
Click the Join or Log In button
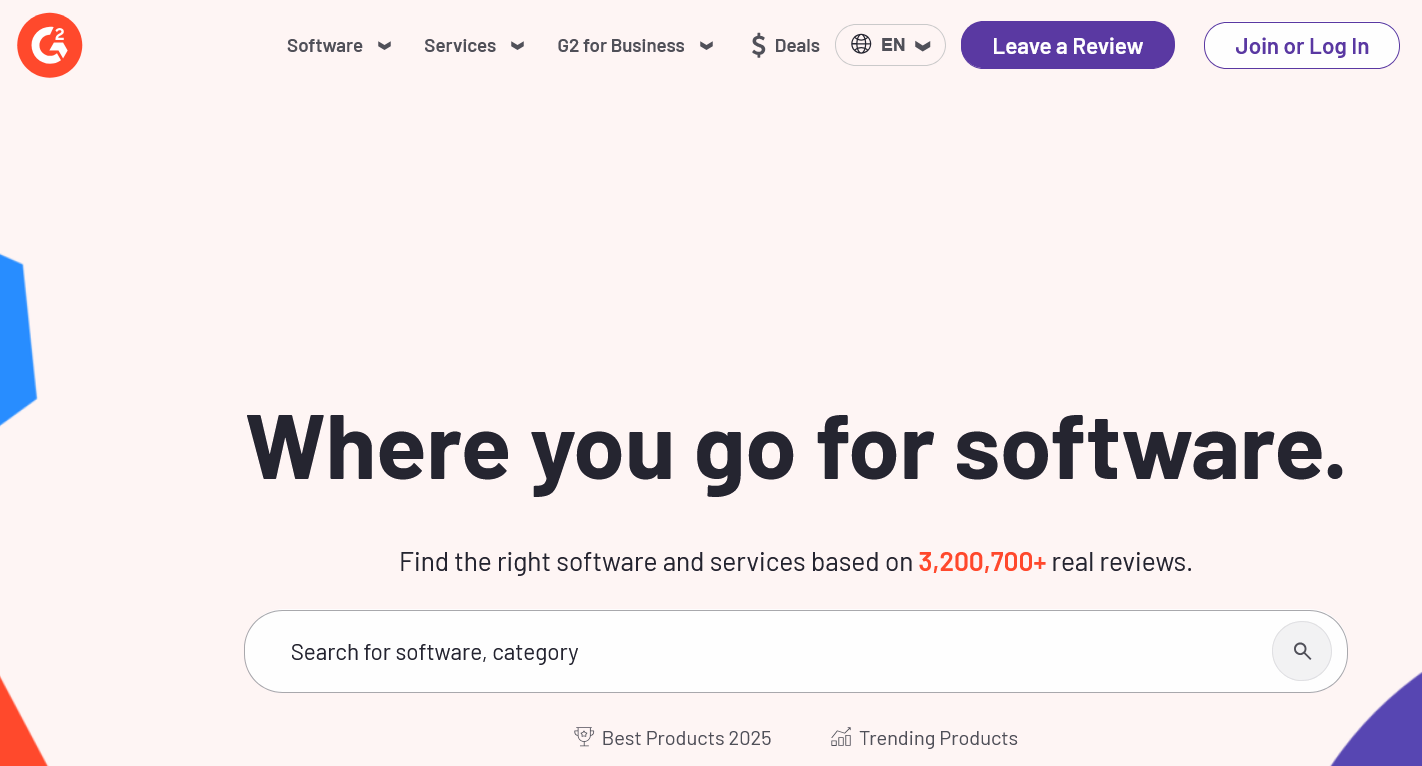1302,46
